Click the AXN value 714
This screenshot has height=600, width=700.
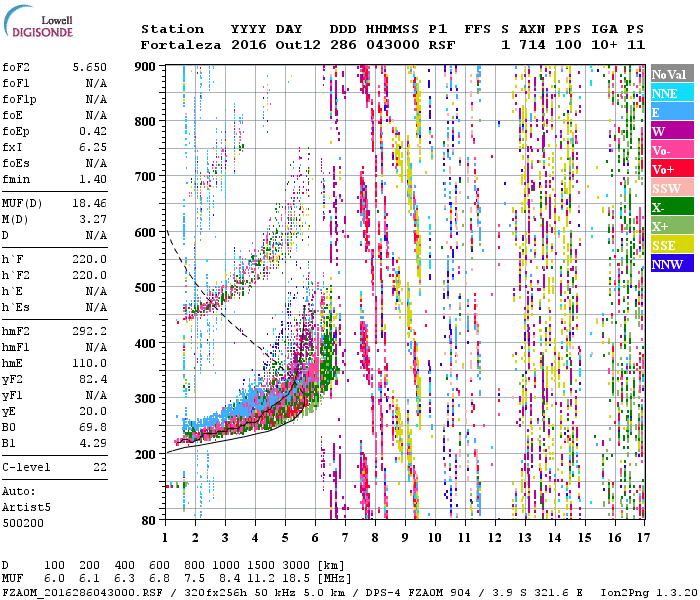click(532, 45)
